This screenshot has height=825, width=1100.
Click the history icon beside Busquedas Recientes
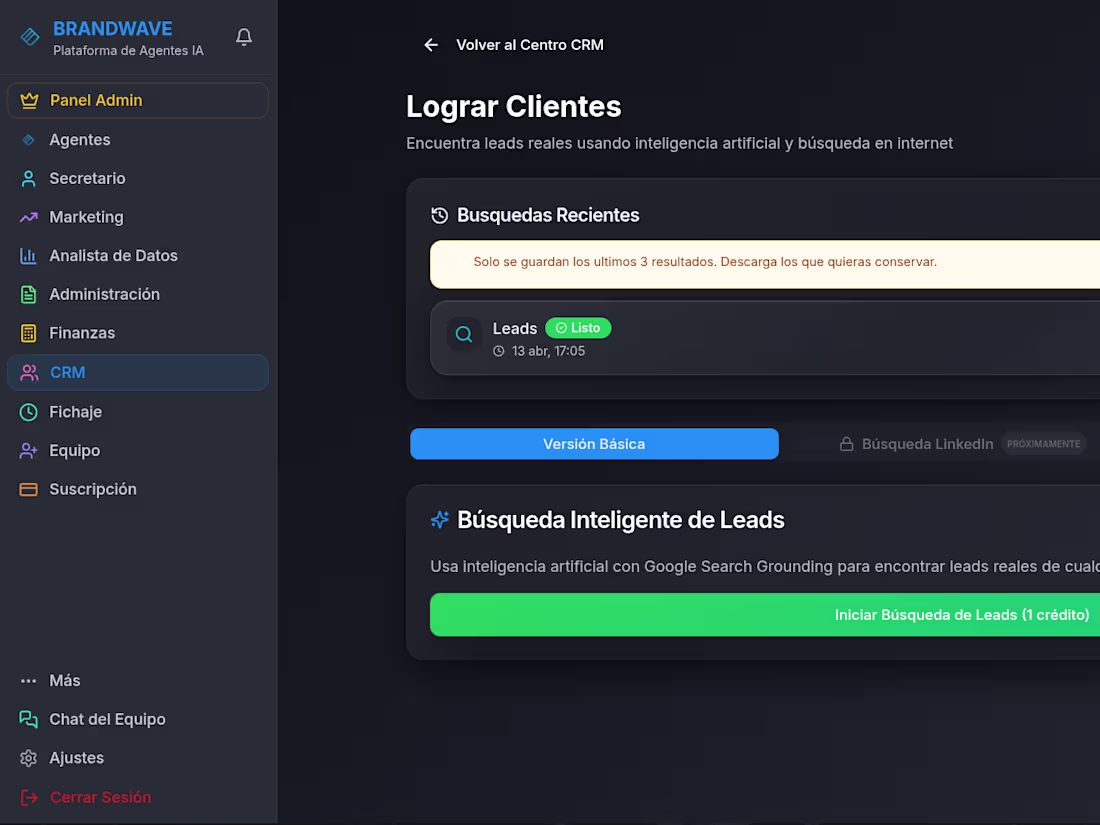(440, 215)
